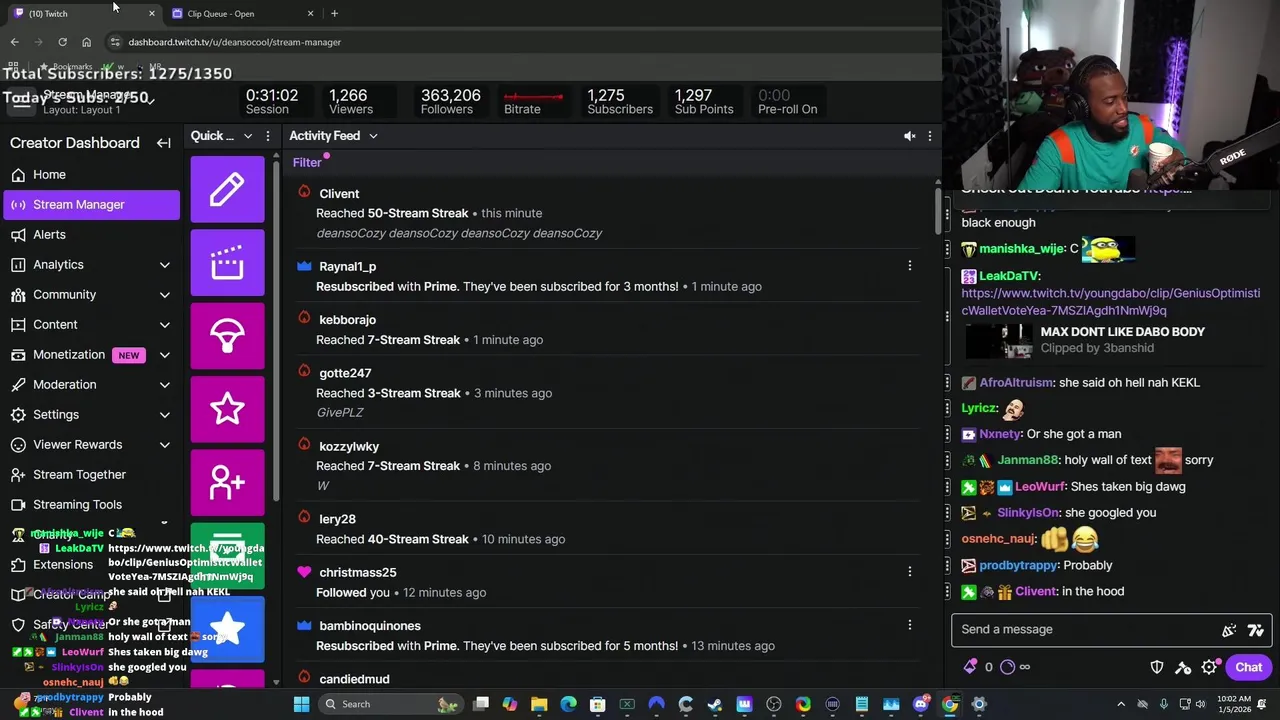Click the system tray volume icon
The image size is (1280, 720).
(x=1200, y=704)
